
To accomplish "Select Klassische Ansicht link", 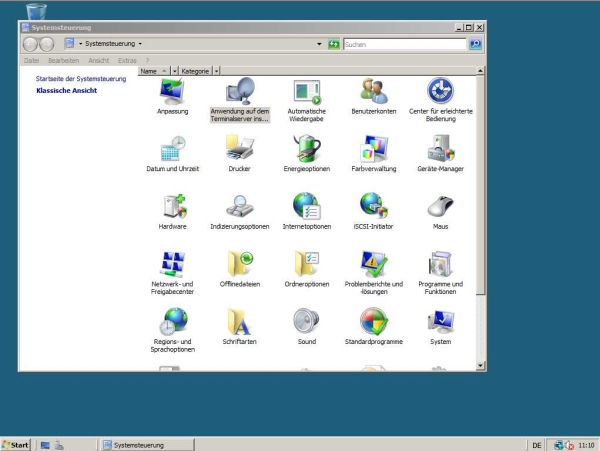I will tap(67, 91).
